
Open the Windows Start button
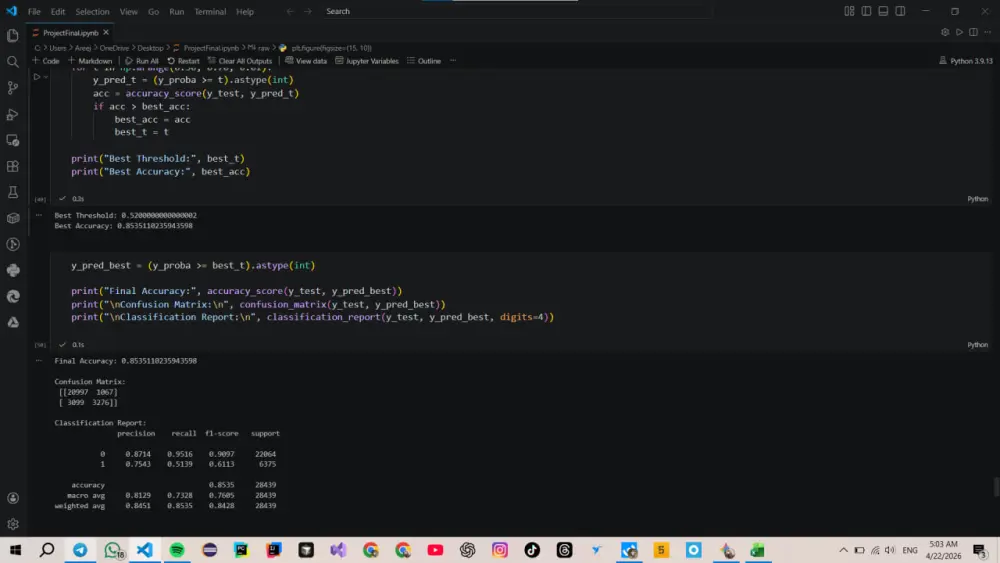tap(15, 550)
